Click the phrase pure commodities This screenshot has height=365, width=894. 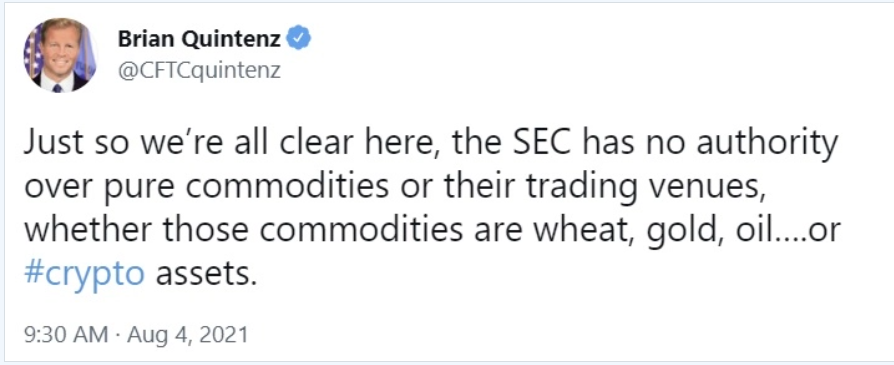(x=192, y=189)
